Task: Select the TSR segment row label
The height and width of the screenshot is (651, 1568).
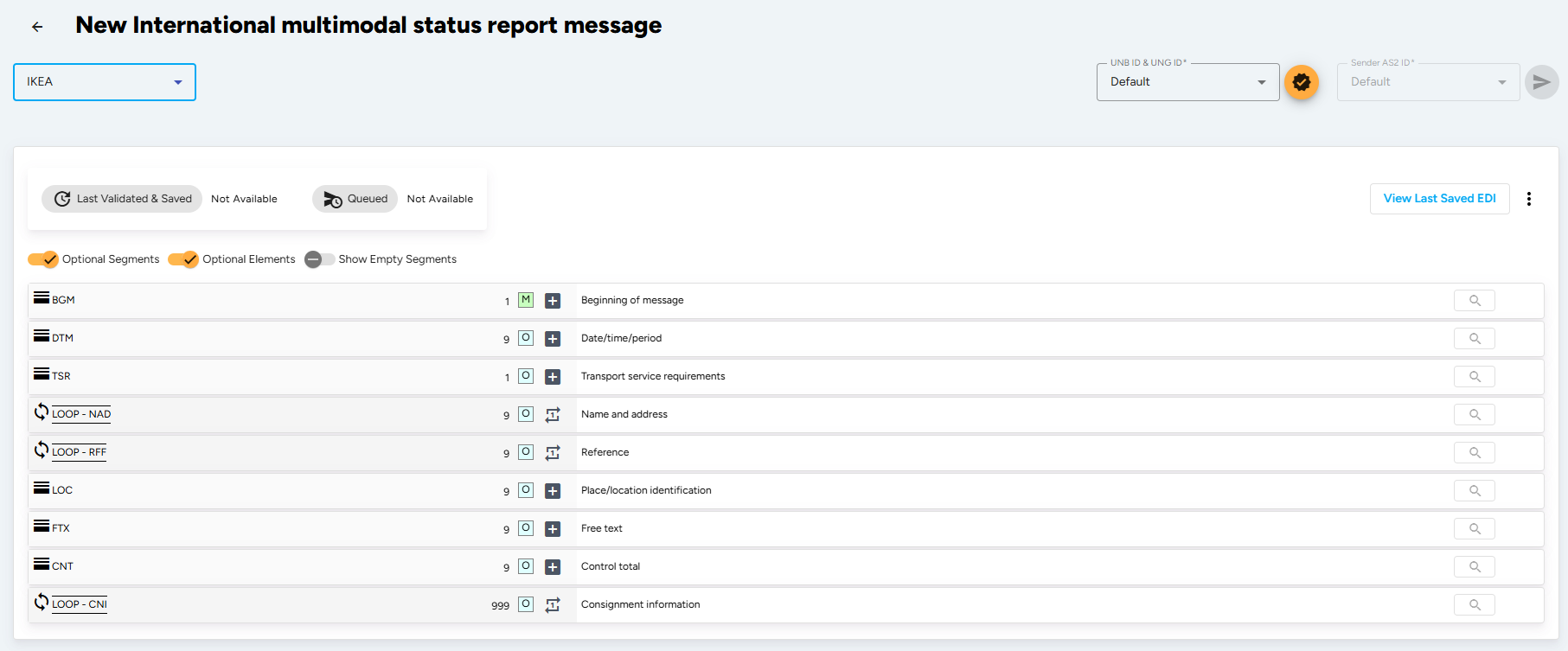Action: tap(61, 376)
